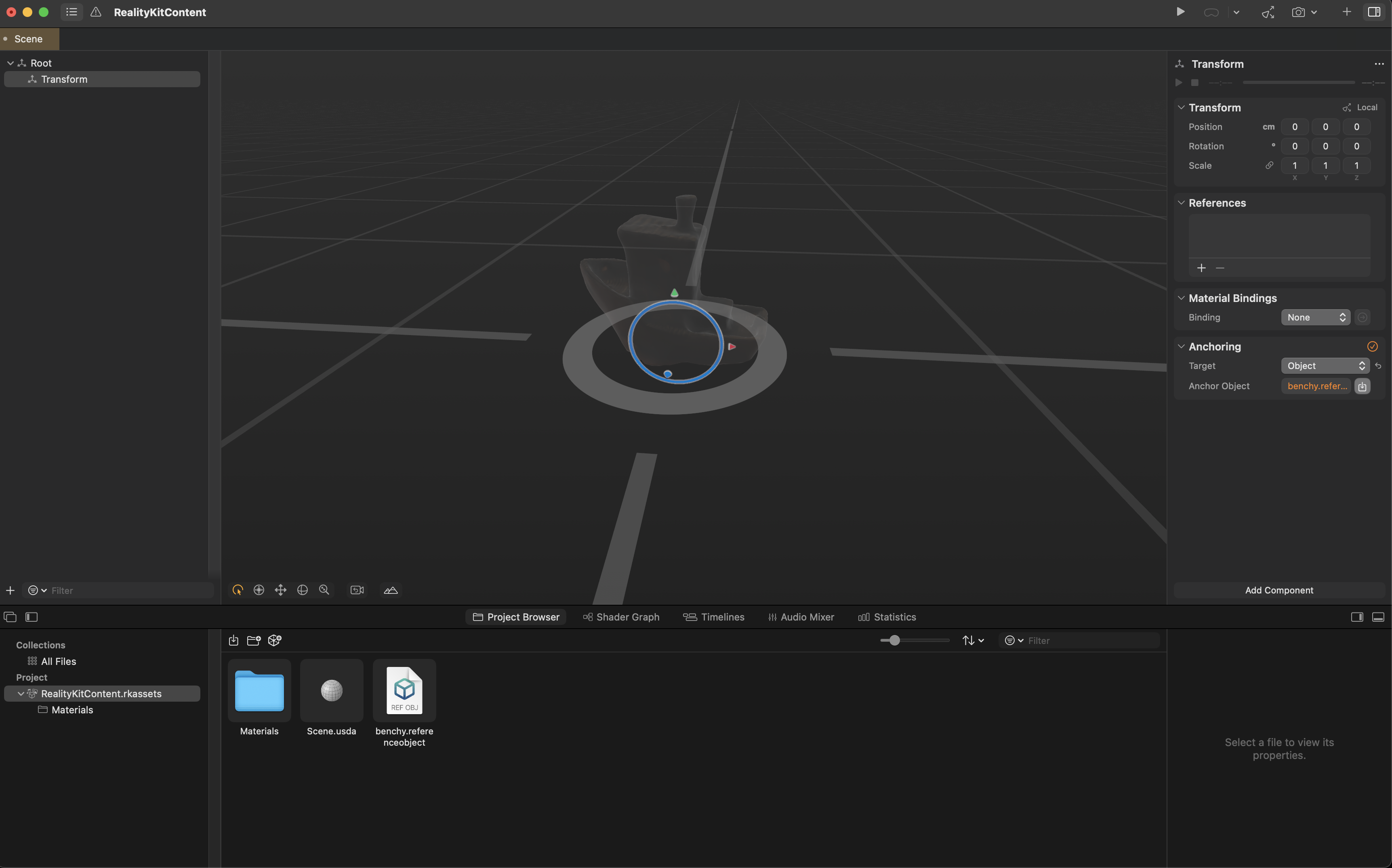
Task: Collapse the References section
Action: pos(1181,203)
